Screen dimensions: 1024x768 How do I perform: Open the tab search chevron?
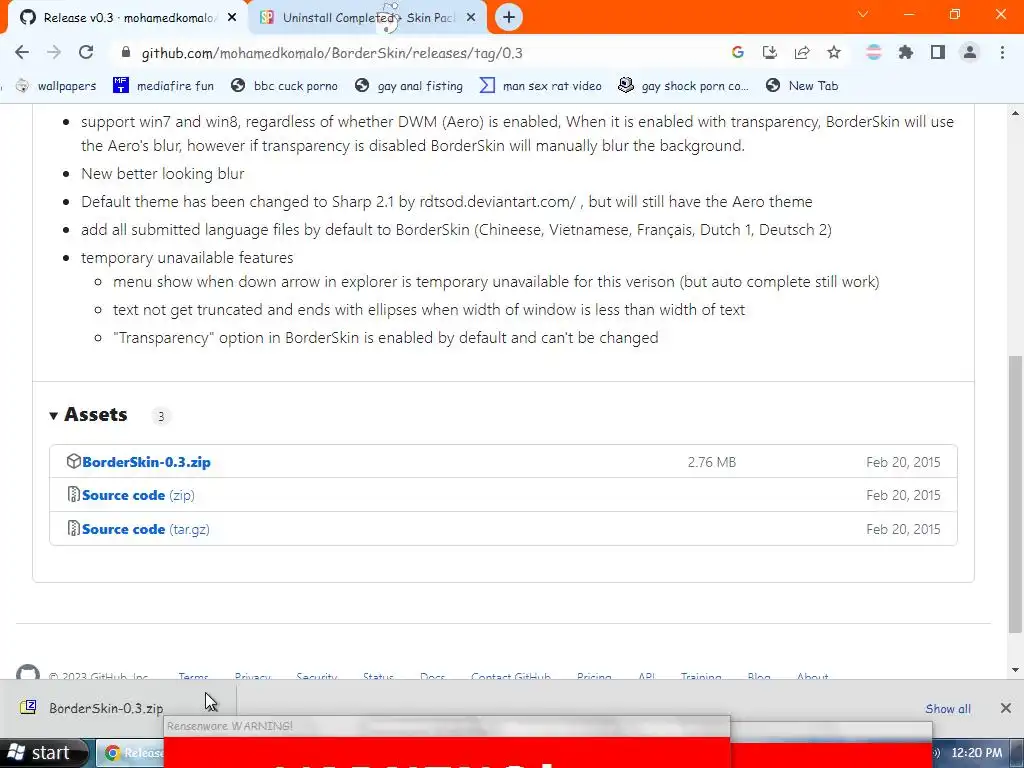(x=863, y=14)
